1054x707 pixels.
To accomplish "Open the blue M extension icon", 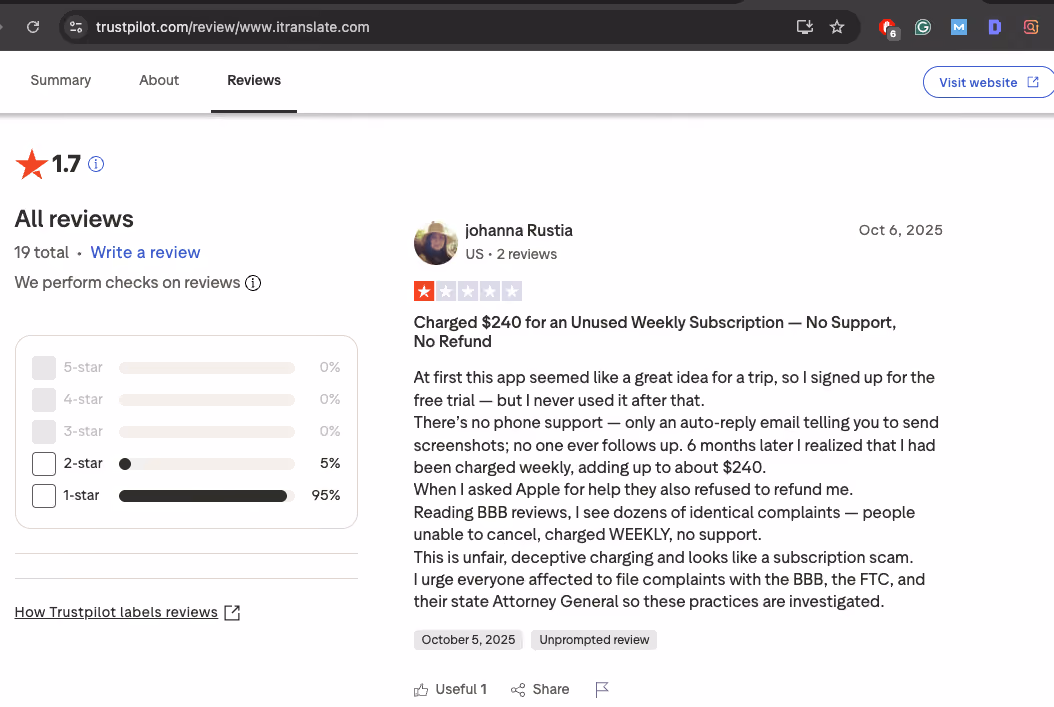I will pos(959,27).
